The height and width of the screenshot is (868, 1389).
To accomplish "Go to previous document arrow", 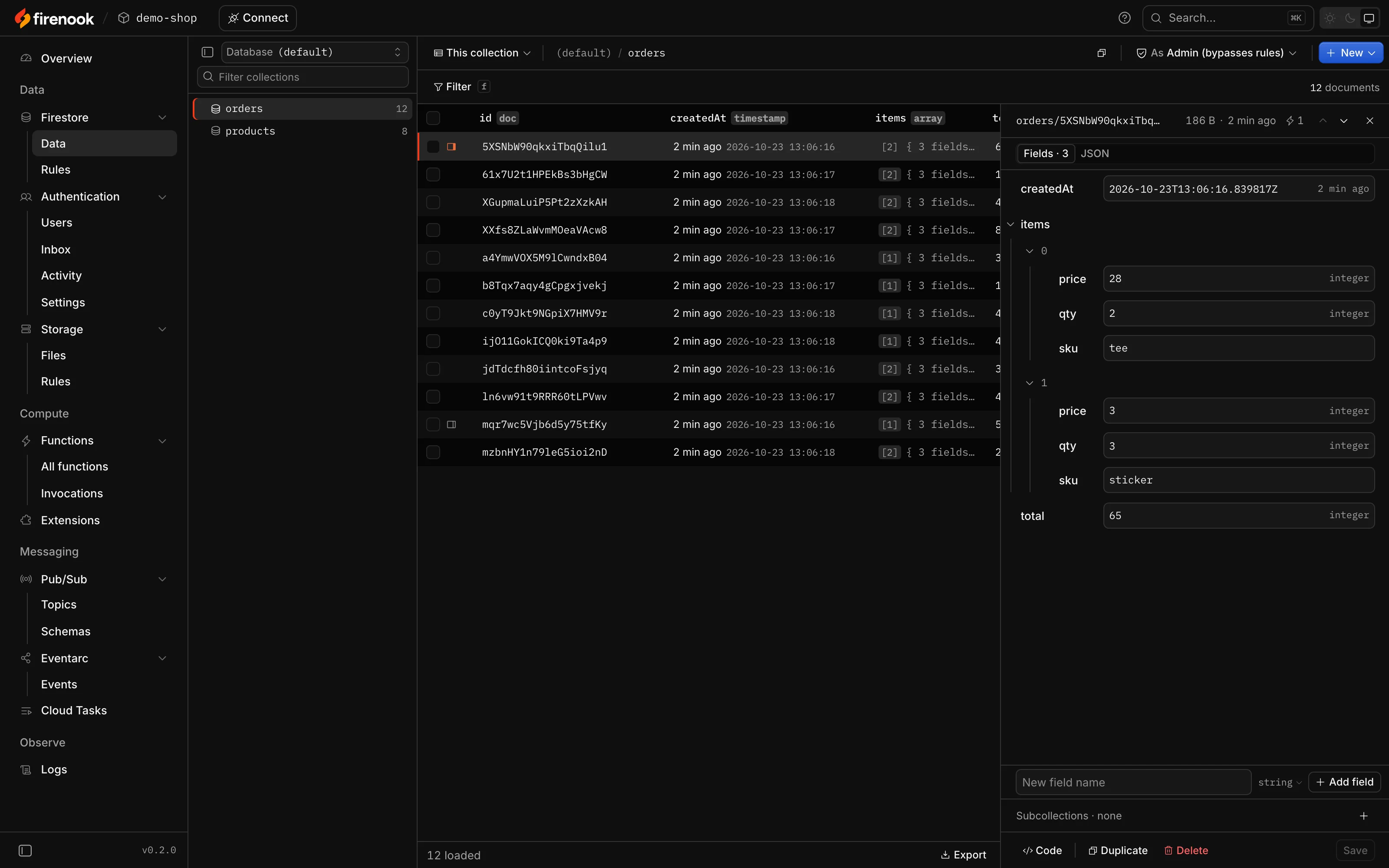I will pos(1323,121).
